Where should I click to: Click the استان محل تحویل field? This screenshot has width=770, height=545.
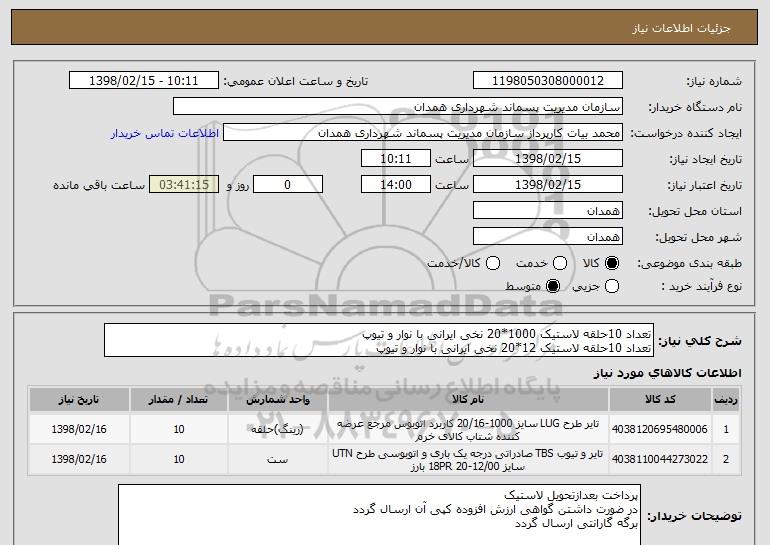[x=548, y=211]
